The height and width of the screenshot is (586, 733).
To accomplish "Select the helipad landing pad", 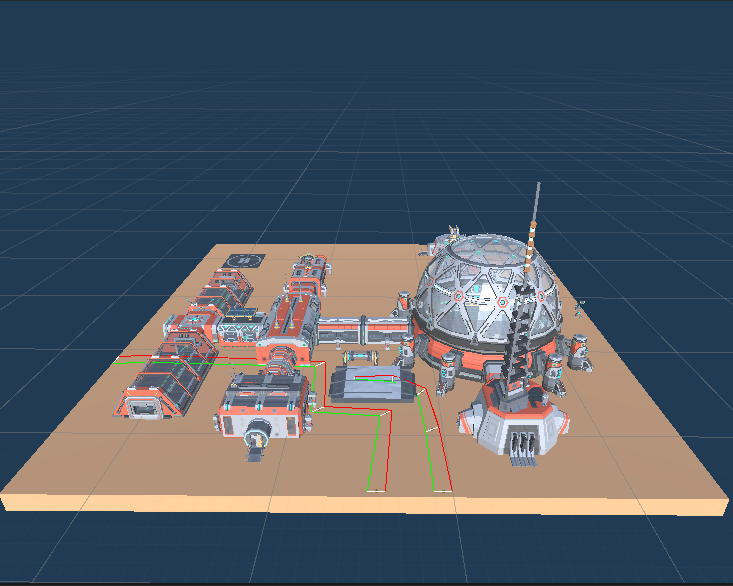I will pos(243,259).
